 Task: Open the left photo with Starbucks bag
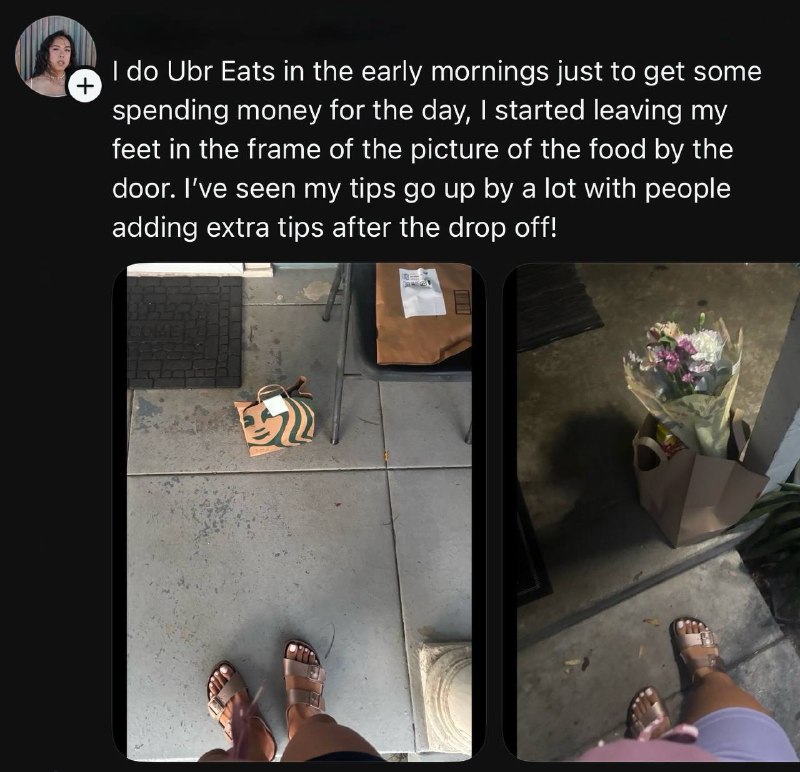tap(299, 512)
